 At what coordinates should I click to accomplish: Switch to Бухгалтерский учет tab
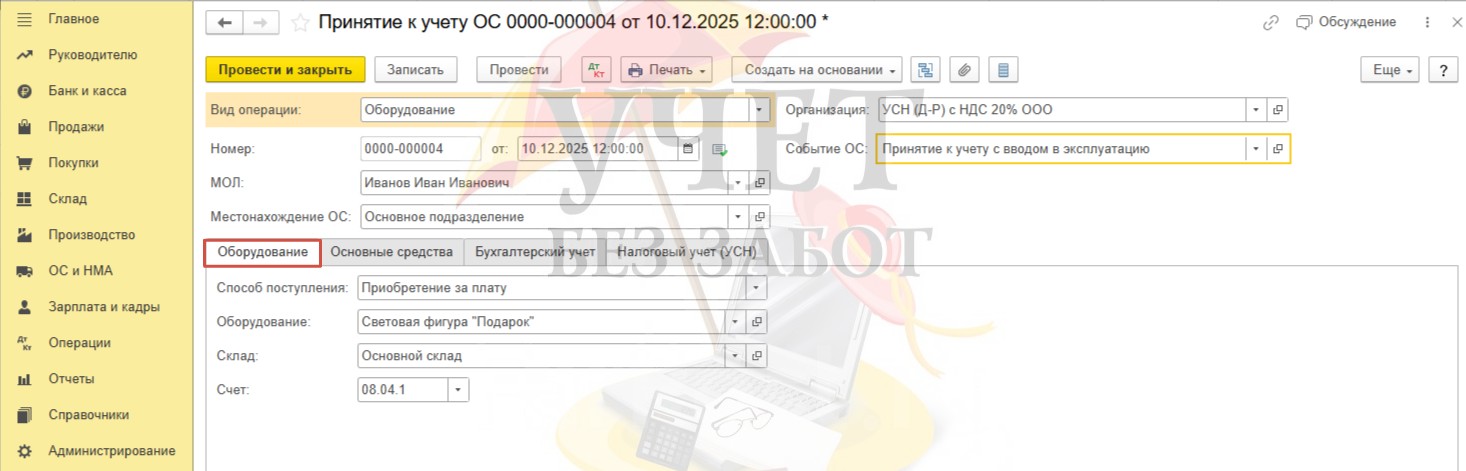click(x=535, y=253)
